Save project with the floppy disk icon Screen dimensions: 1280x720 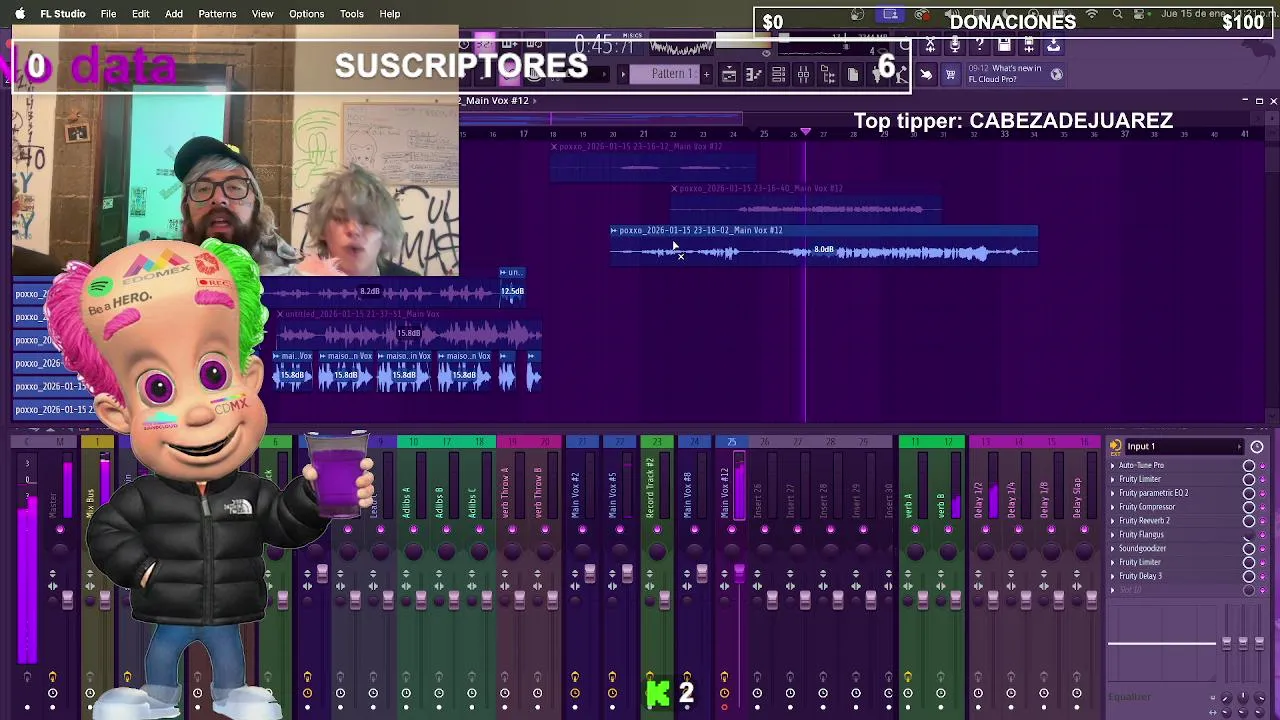[x=1004, y=45]
